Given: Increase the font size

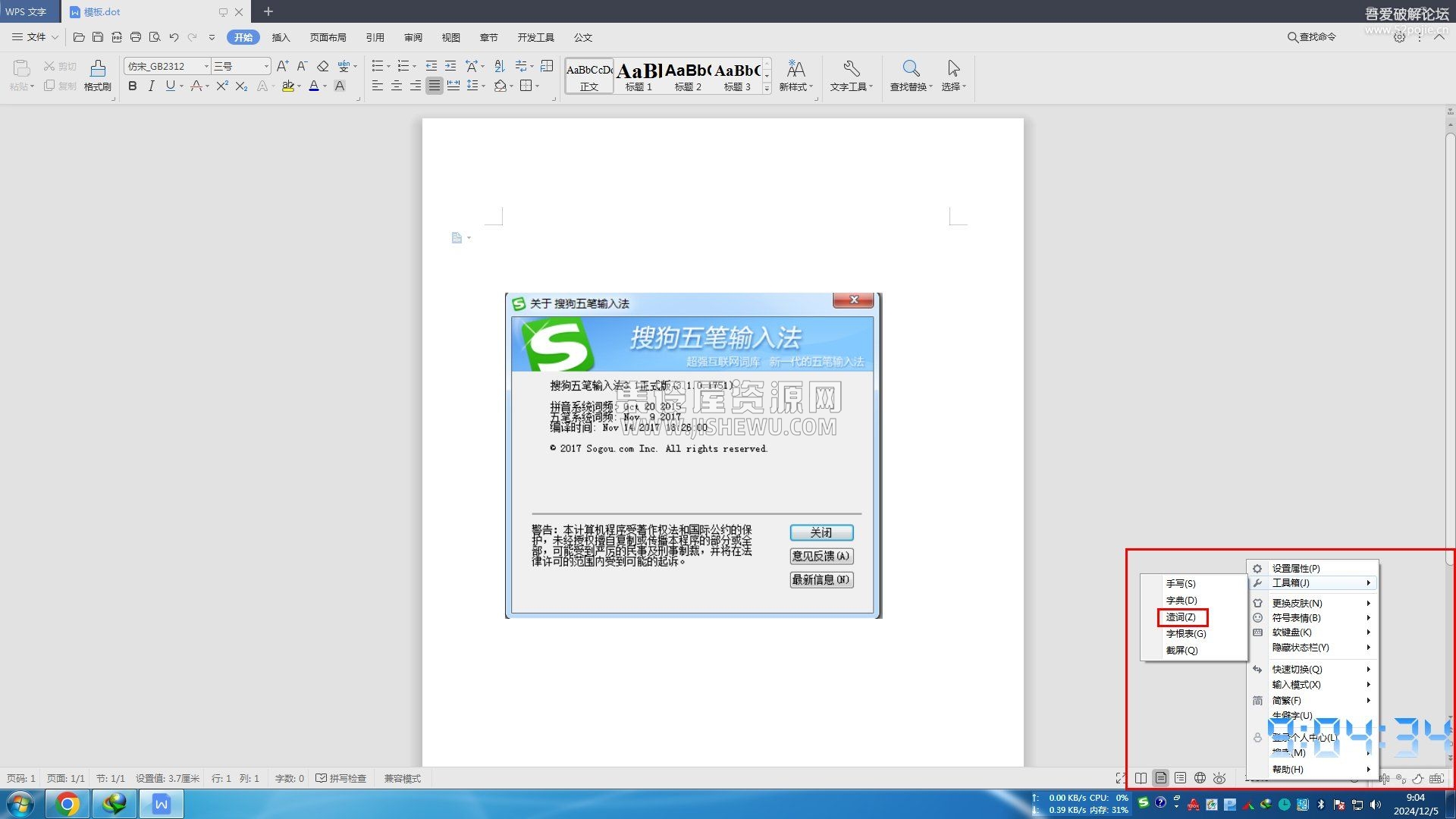Looking at the screenshot, I should pyautogui.click(x=282, y=66).
